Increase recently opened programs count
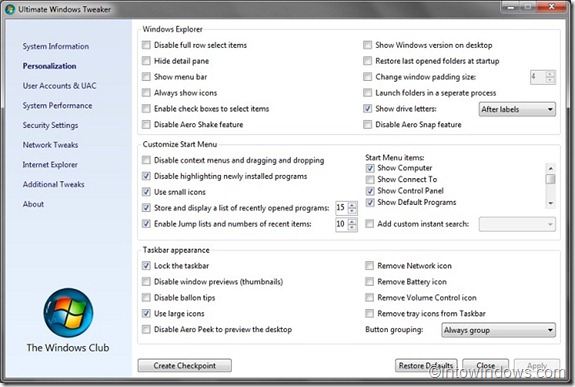Screen dimensions: 575x387 352,205
